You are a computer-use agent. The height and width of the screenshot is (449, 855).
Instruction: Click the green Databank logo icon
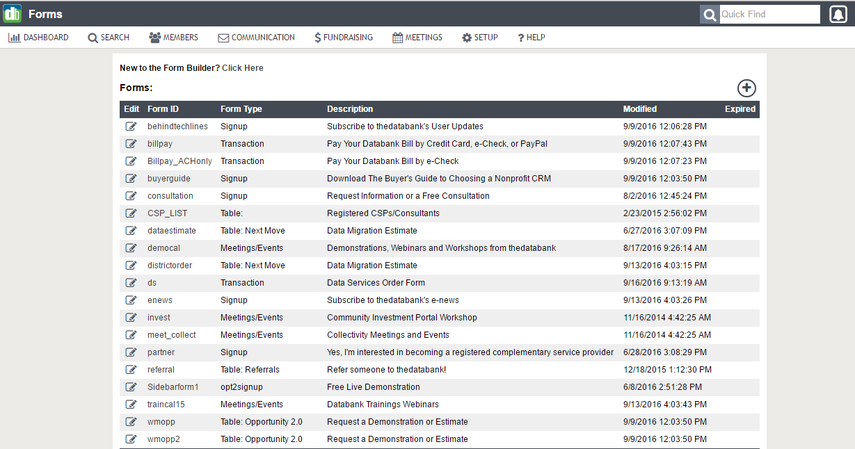[12, 13]
